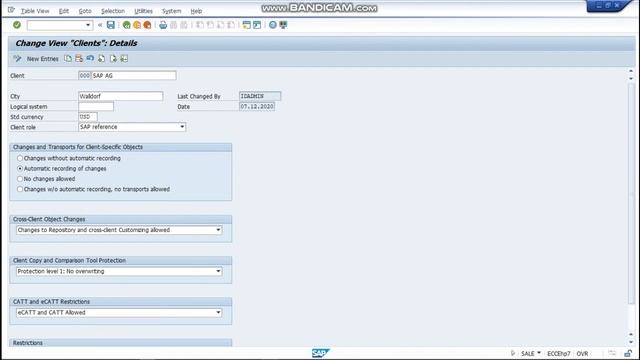Click the SAP window menu icon

tap(11, 10)
